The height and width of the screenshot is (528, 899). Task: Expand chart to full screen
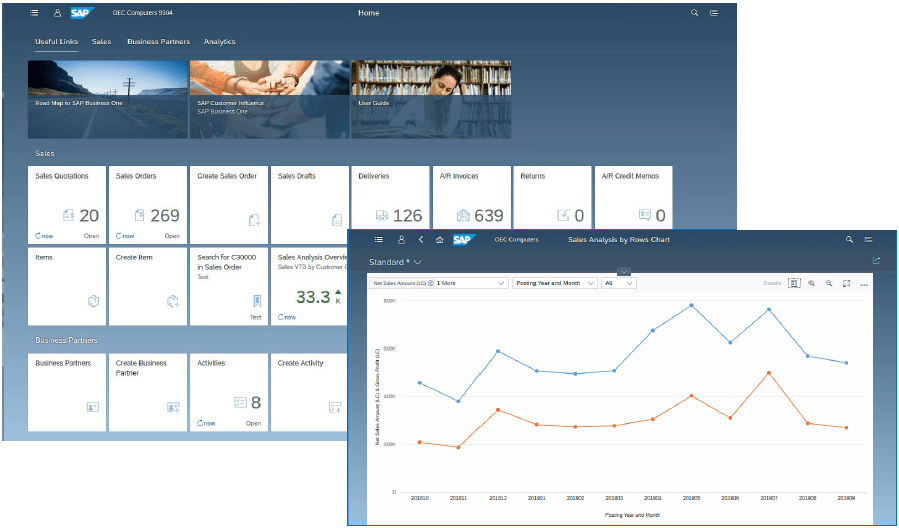tap(846, 283)
